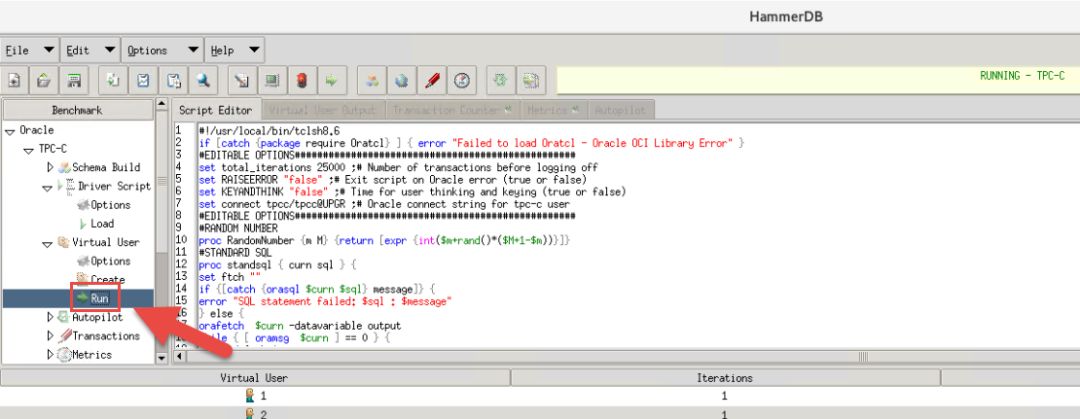1080x419 pixels.
Task: Select Load under Driver Script
Action: (102, 224)
